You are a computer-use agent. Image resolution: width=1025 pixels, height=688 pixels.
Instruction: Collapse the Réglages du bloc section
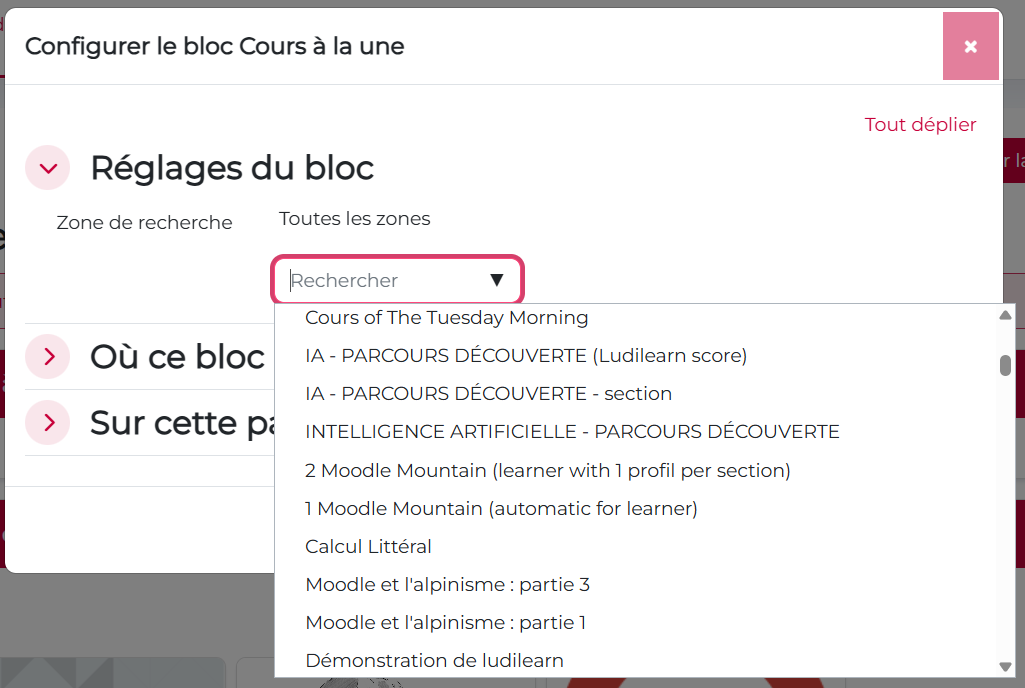47,168
